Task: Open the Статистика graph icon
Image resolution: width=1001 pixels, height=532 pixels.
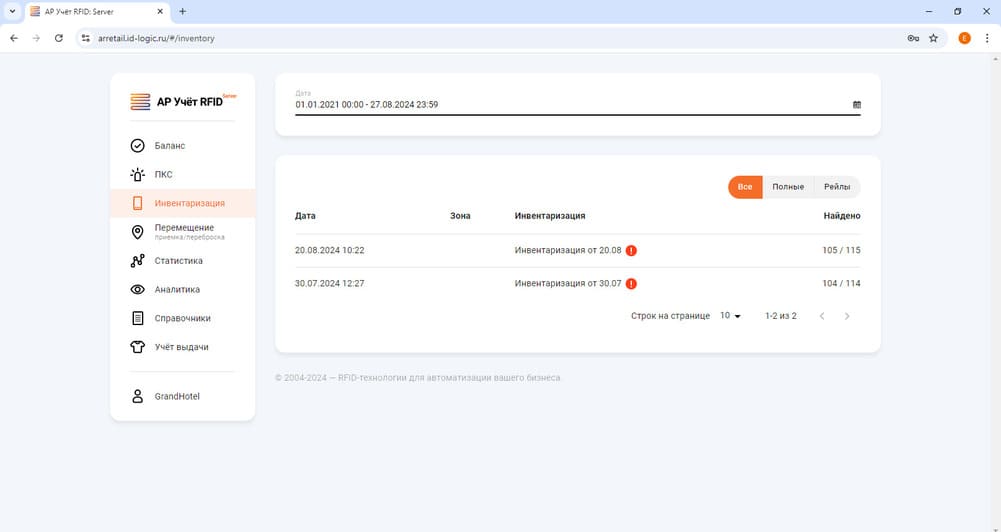Action: (138, 261)
